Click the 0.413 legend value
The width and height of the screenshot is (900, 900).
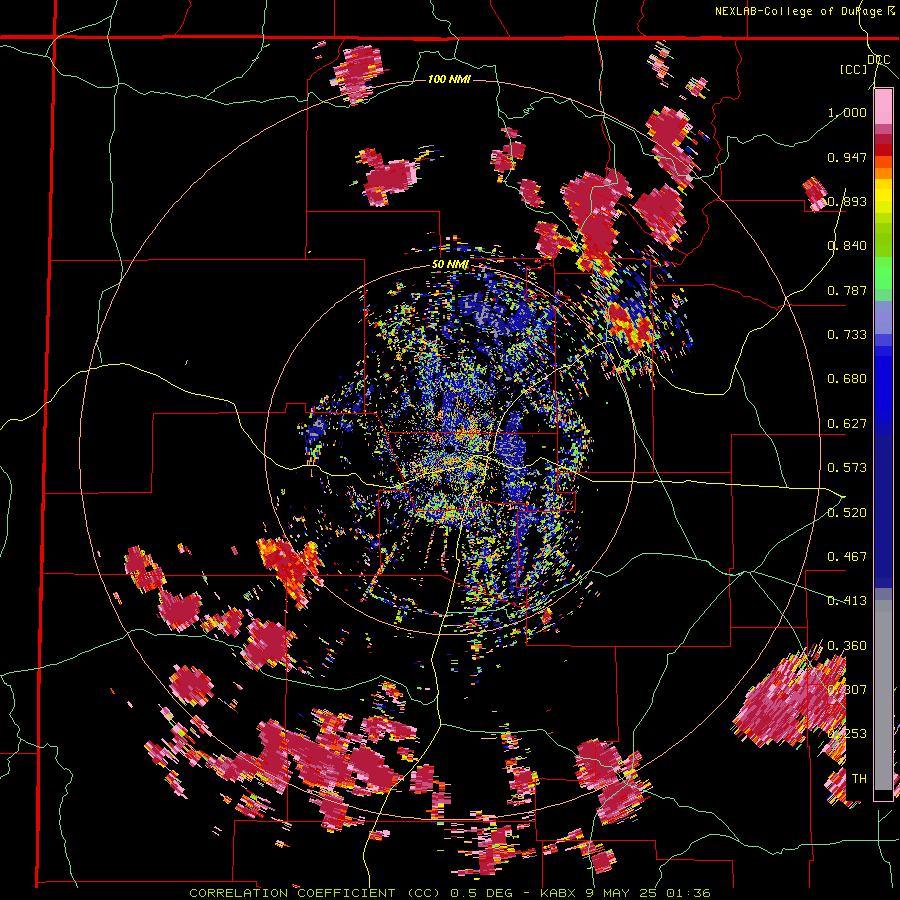(x=847, y=601)
